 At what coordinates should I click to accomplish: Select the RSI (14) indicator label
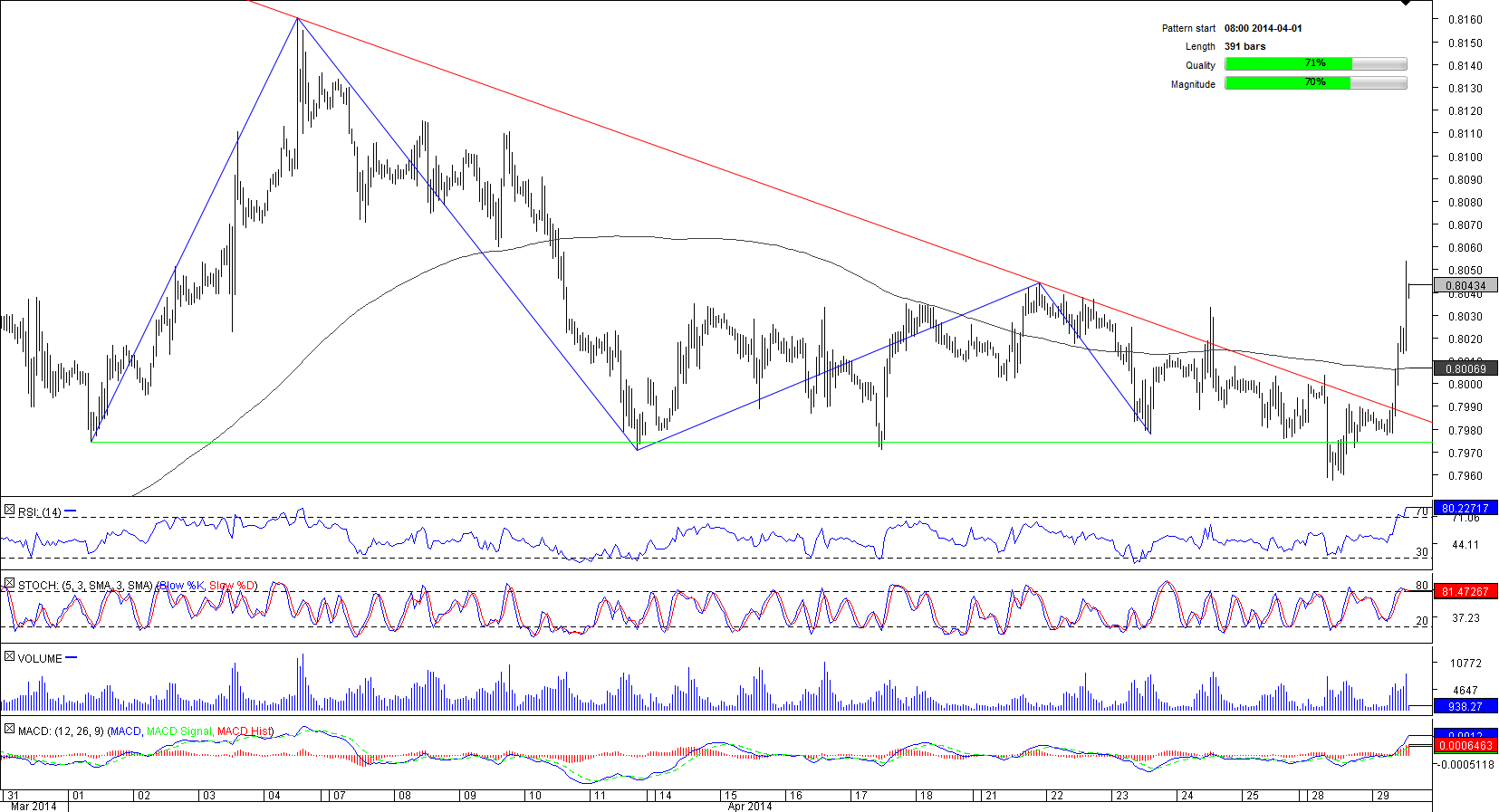pos(40,512)
